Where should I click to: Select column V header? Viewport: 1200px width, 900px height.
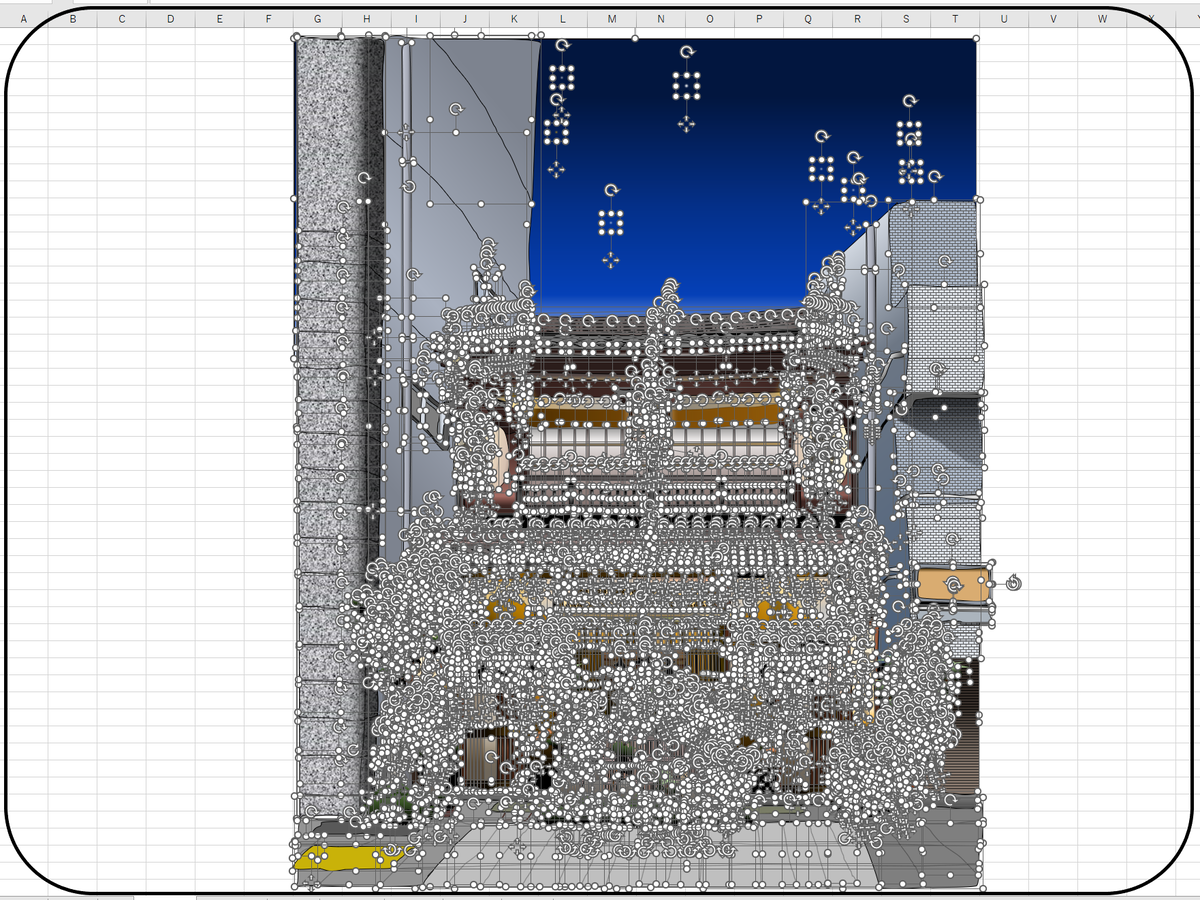click(x=1052, y=18)
